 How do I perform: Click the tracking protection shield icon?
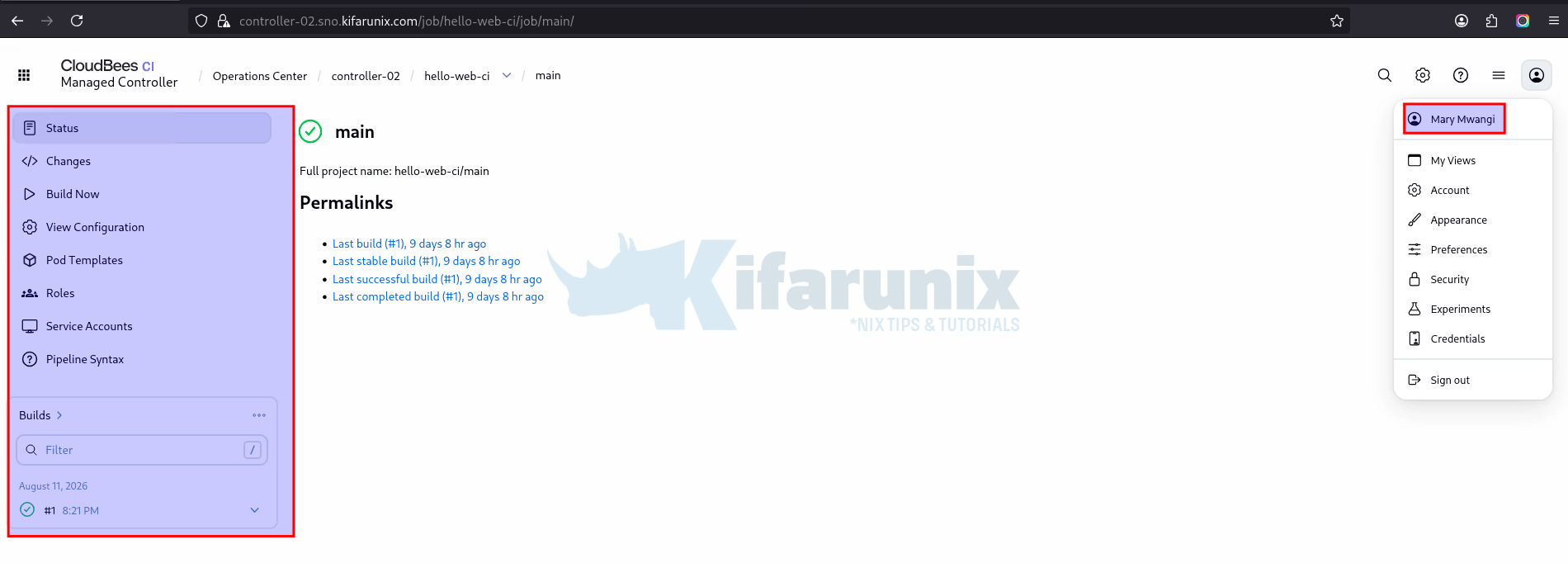click(201, 21)
